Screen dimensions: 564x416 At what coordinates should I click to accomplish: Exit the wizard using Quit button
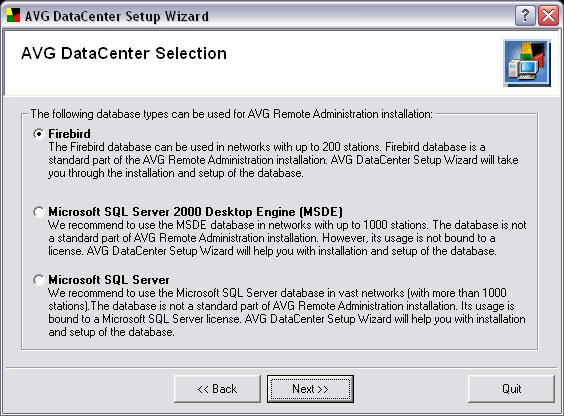[x=511, y=389]
